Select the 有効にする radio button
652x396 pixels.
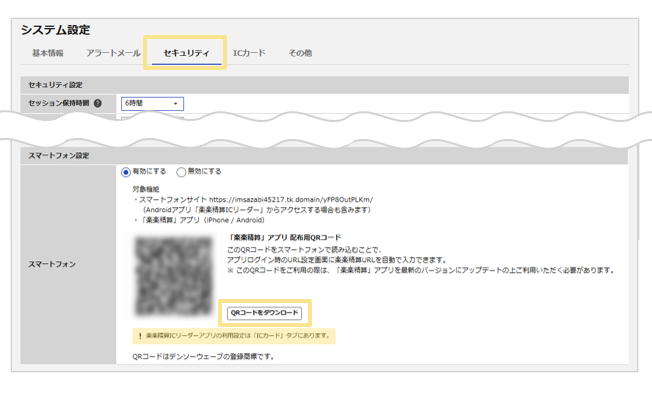[126, 172]
